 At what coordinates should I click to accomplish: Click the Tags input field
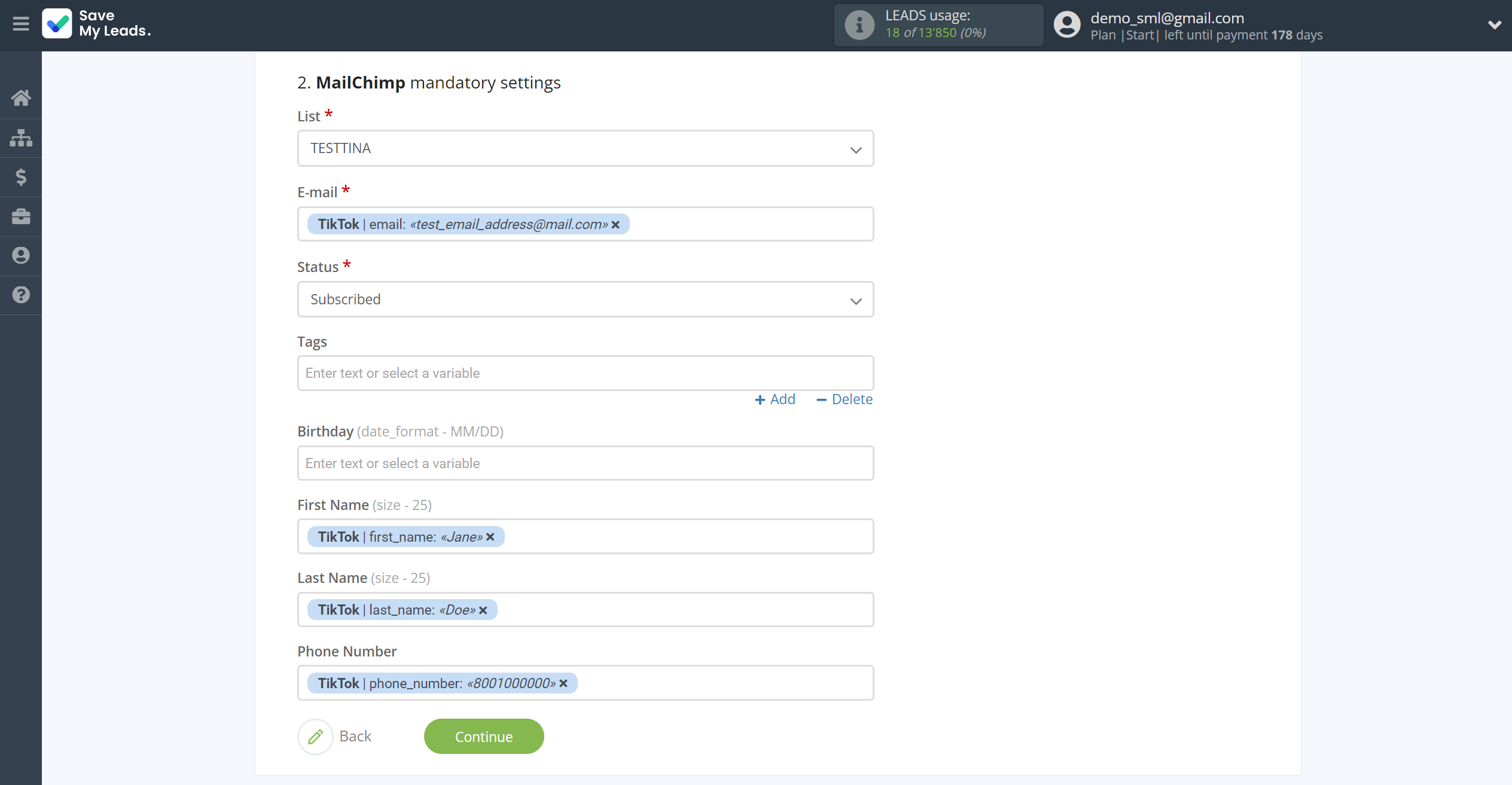pyautogui.click(x=586, y=373)
